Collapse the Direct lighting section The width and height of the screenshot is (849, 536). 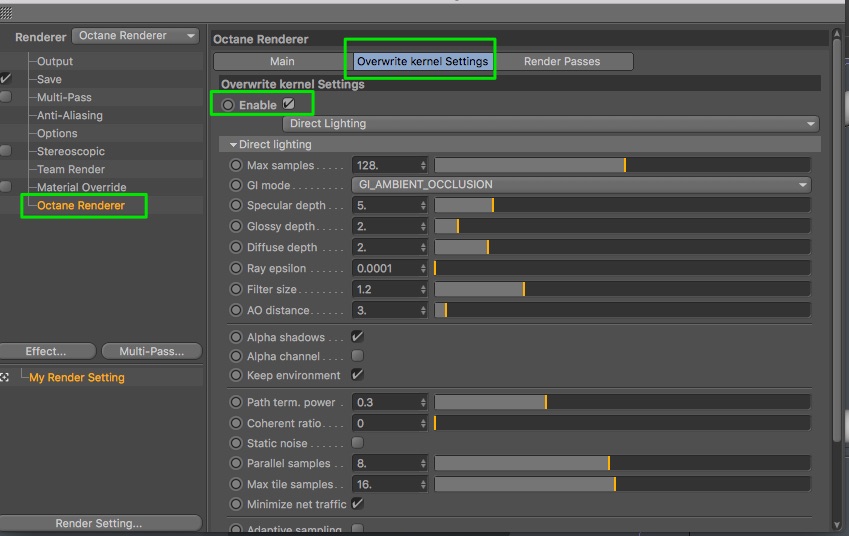[x=233, y=145]
